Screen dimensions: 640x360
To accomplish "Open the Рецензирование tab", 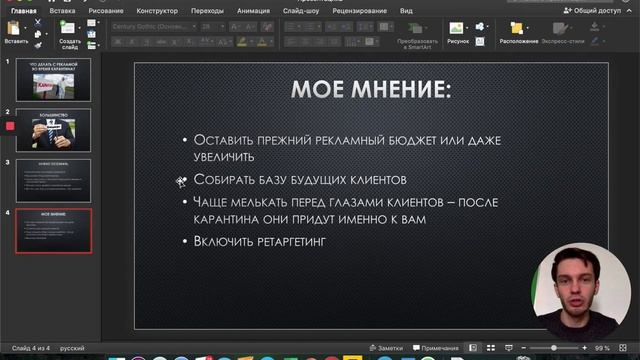I will (x=360, y=11).
